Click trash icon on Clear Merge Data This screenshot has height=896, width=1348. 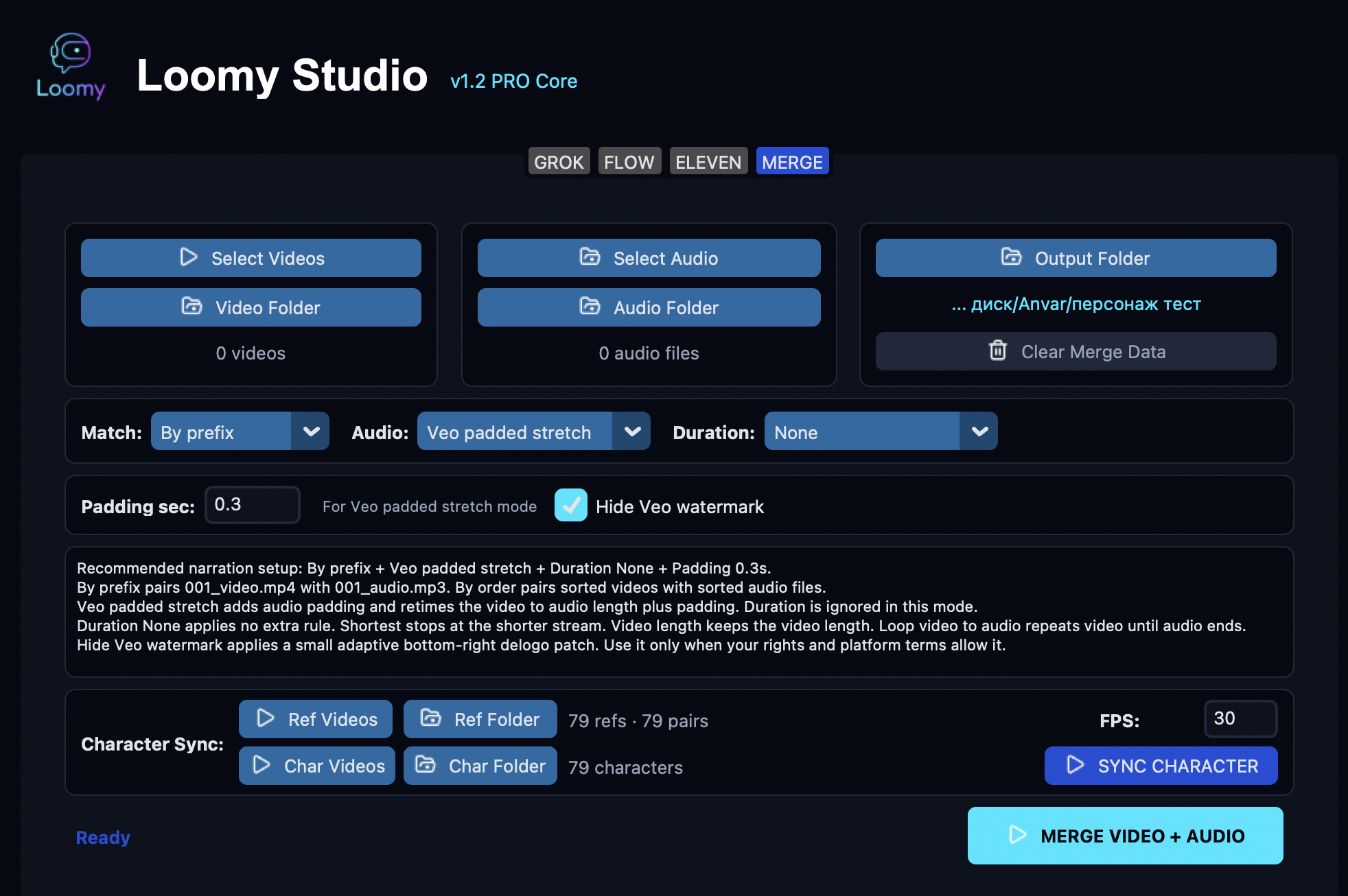tap(998, 351)
